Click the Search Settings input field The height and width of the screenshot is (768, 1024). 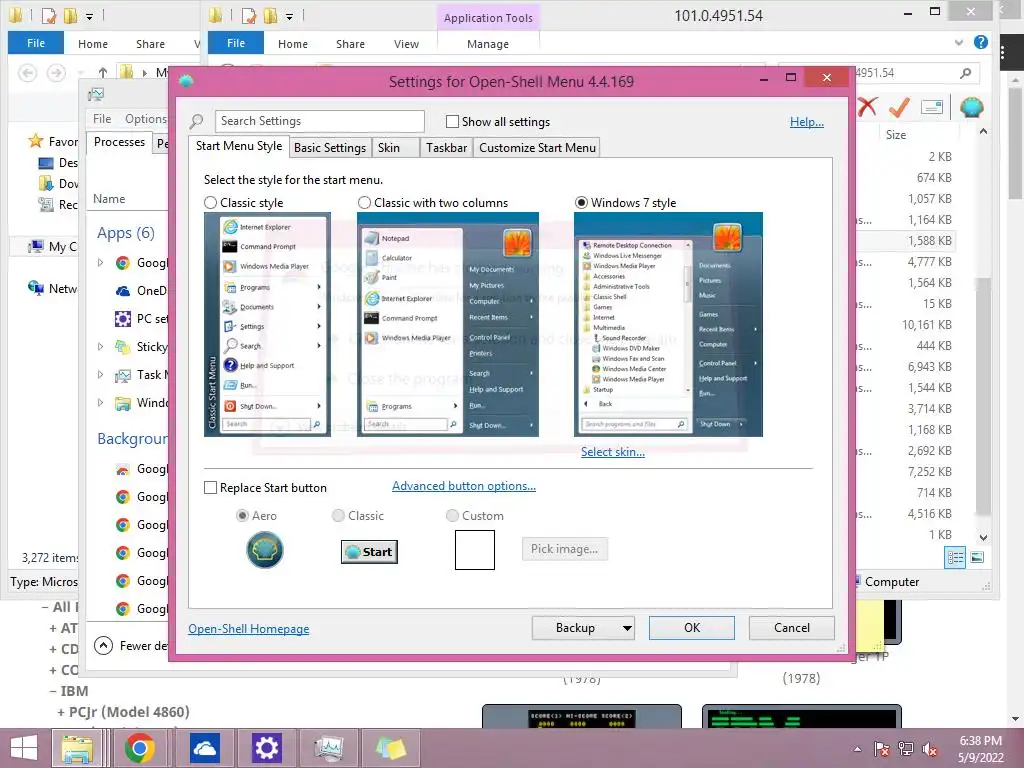pos(320,121)
